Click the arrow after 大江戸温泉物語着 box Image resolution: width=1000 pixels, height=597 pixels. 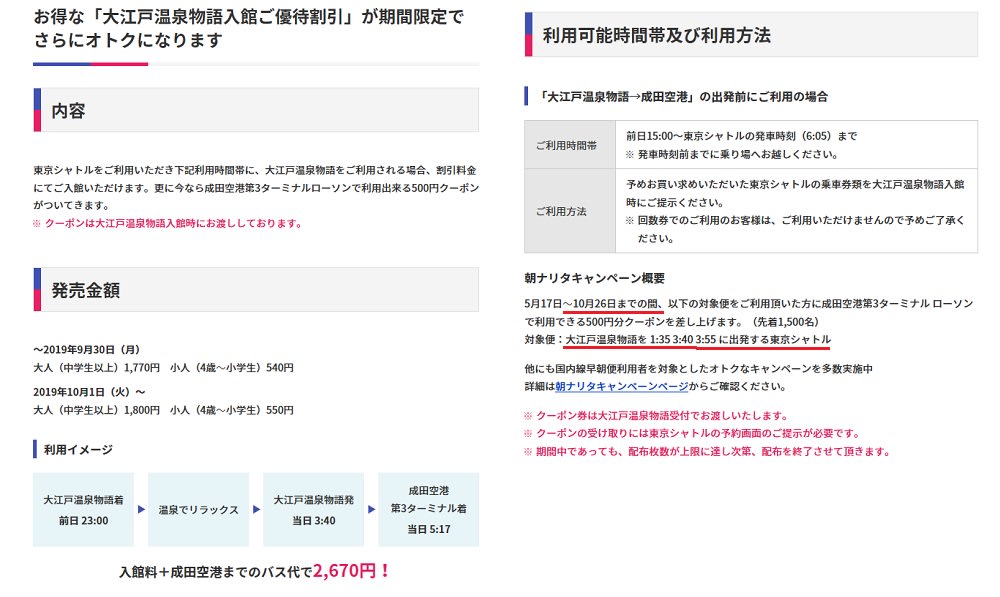click(142, 510)
